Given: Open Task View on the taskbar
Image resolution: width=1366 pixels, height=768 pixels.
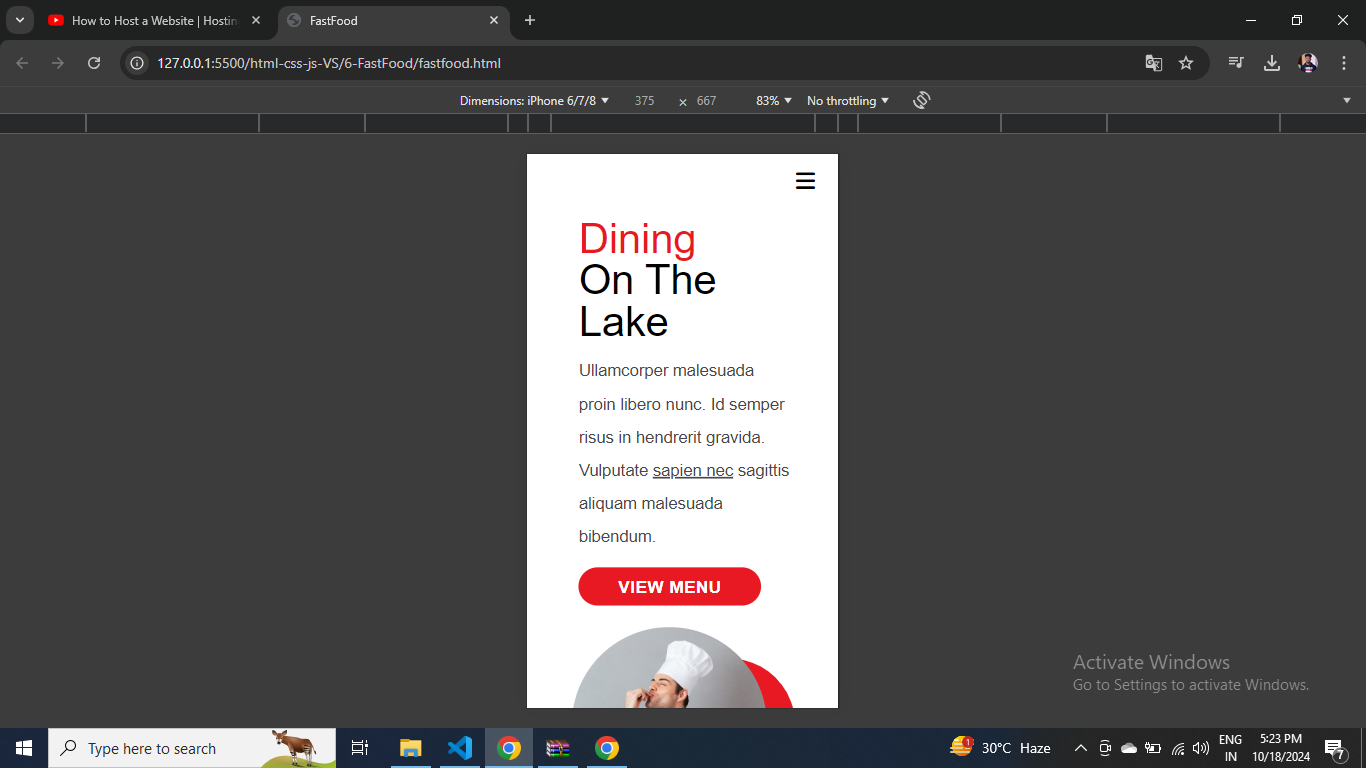Looking at the screenshot, I should point(360,748).
